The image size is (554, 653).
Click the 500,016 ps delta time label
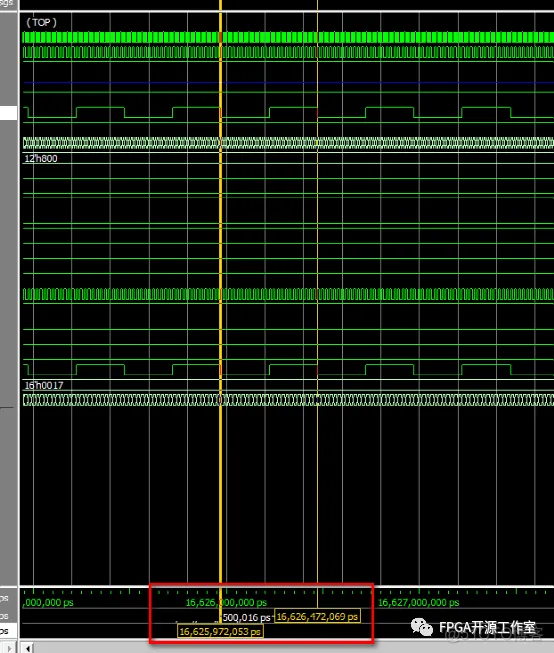click(246, 618)
